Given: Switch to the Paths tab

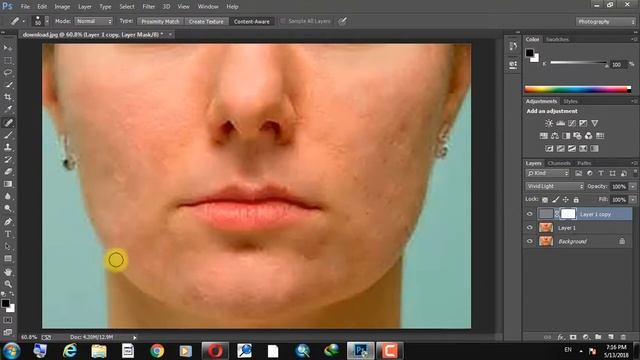Looking at the screenshot, I should tap(584, 163).
